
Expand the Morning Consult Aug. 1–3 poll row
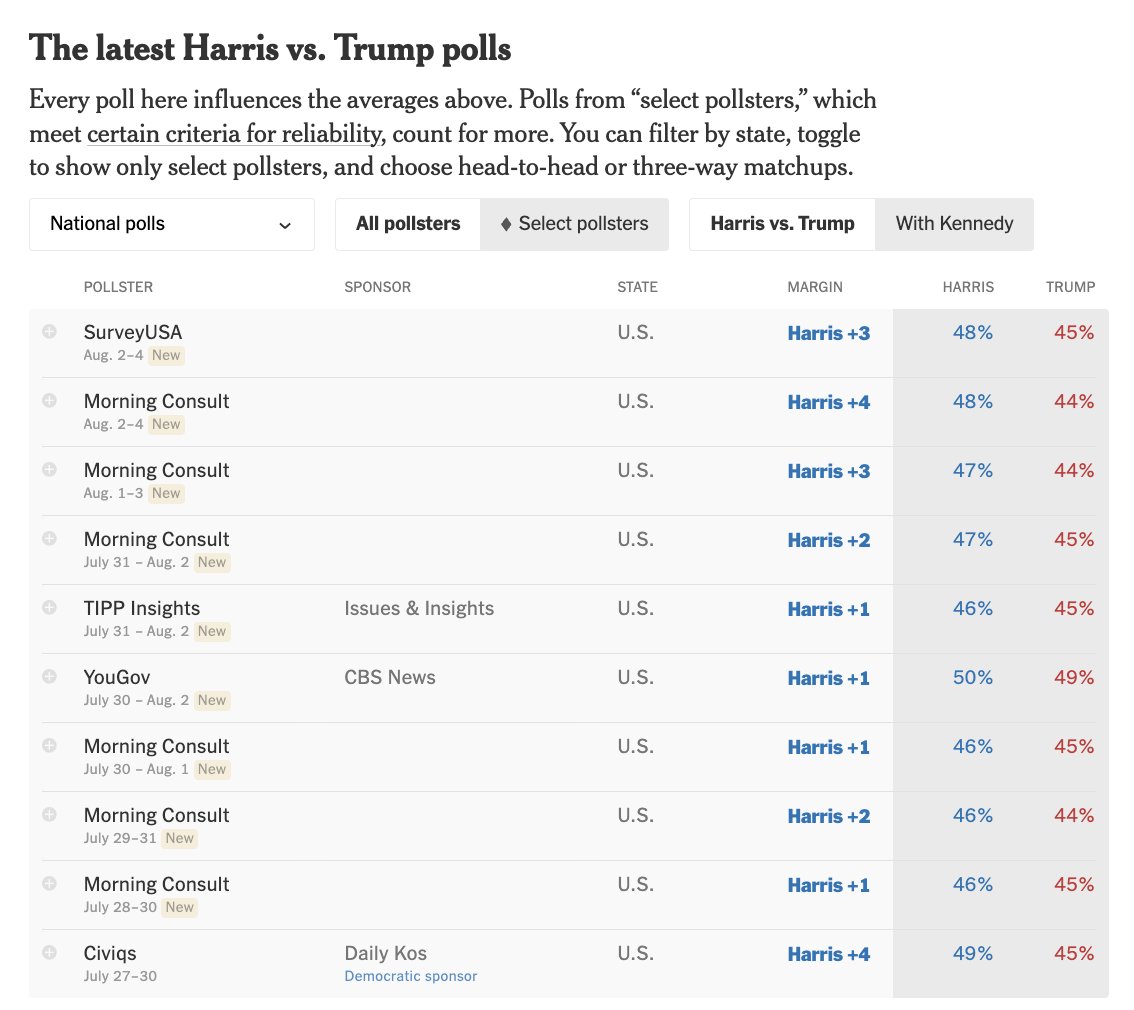(x=49, y=469)
